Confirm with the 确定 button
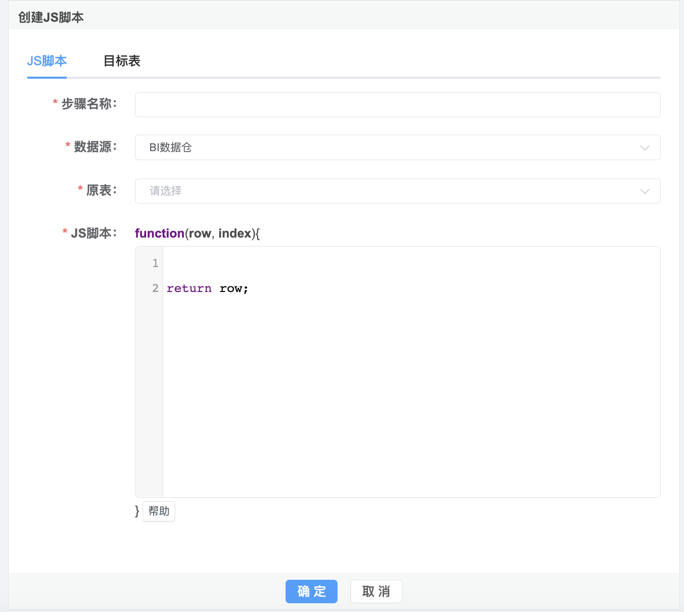Viewport: 684px width, 612px height. [311, 591]
